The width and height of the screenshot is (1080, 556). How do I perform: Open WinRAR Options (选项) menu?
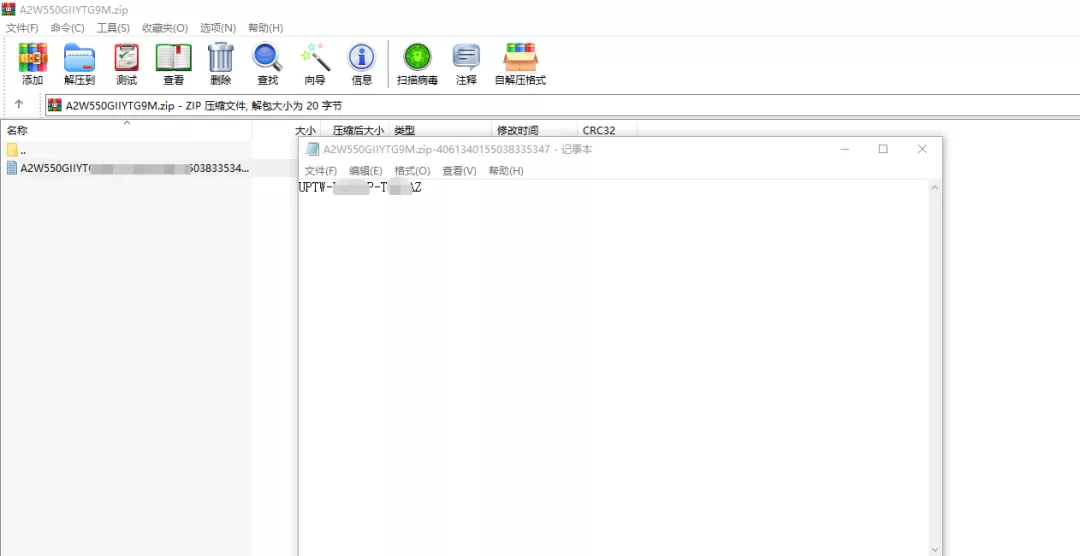(x=218, y=28)
